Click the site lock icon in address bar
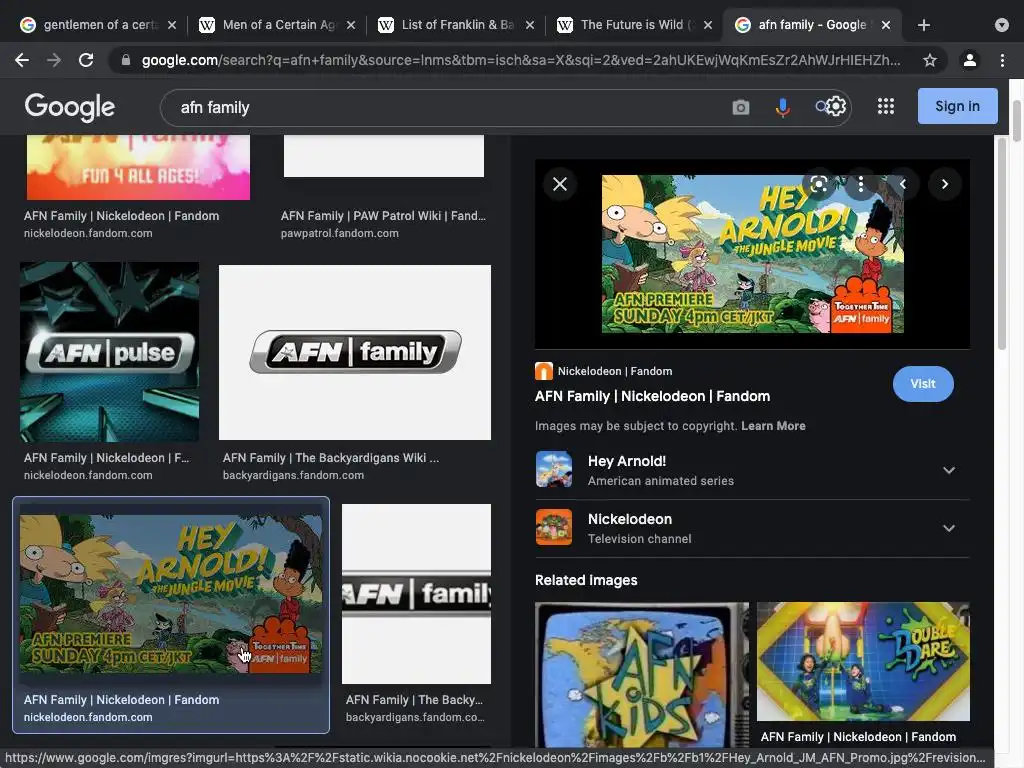Image resolution: width=1024 pixels, height=768 pixels. point(126,60)
